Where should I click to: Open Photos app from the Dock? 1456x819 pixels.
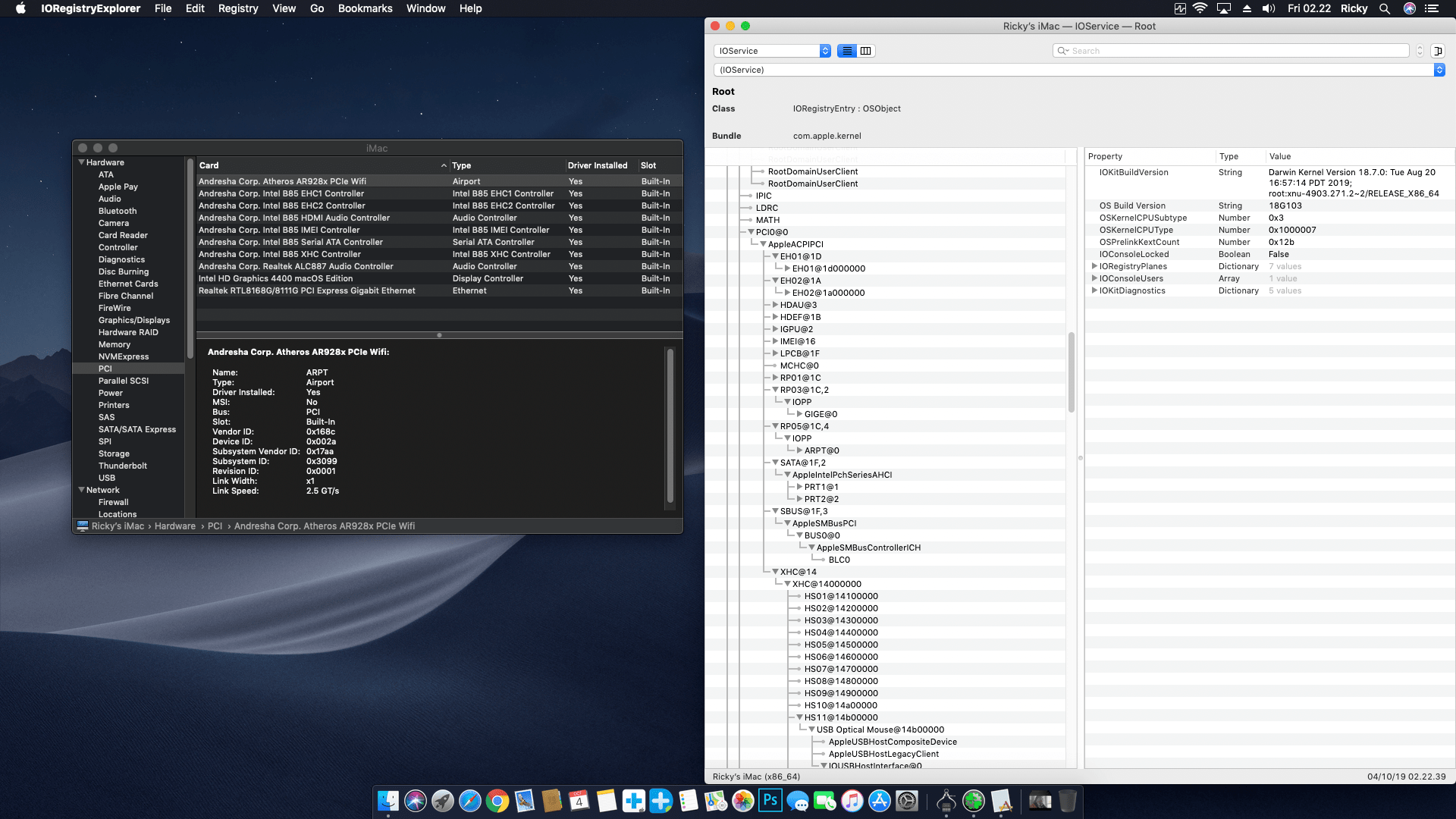743,801
